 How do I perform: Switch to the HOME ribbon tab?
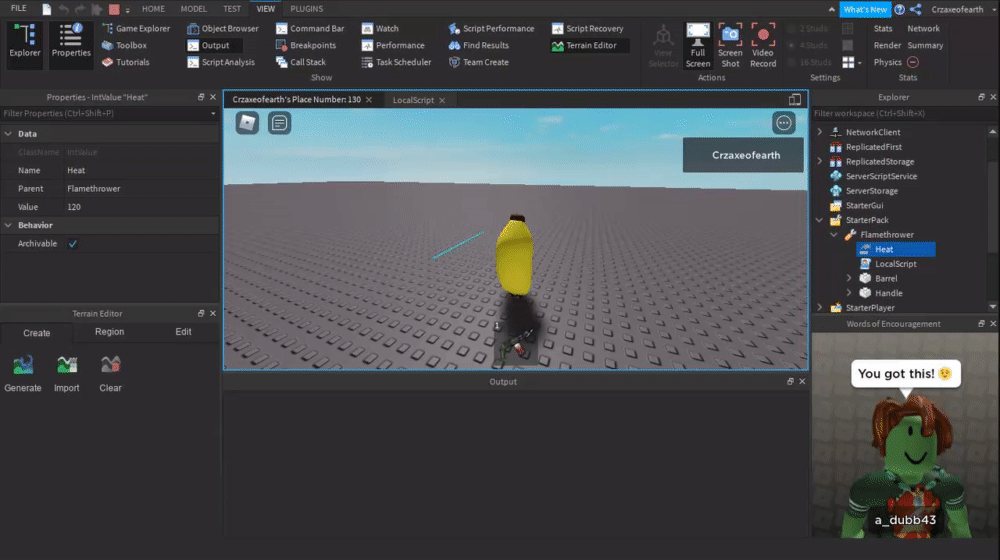[153, 9]
